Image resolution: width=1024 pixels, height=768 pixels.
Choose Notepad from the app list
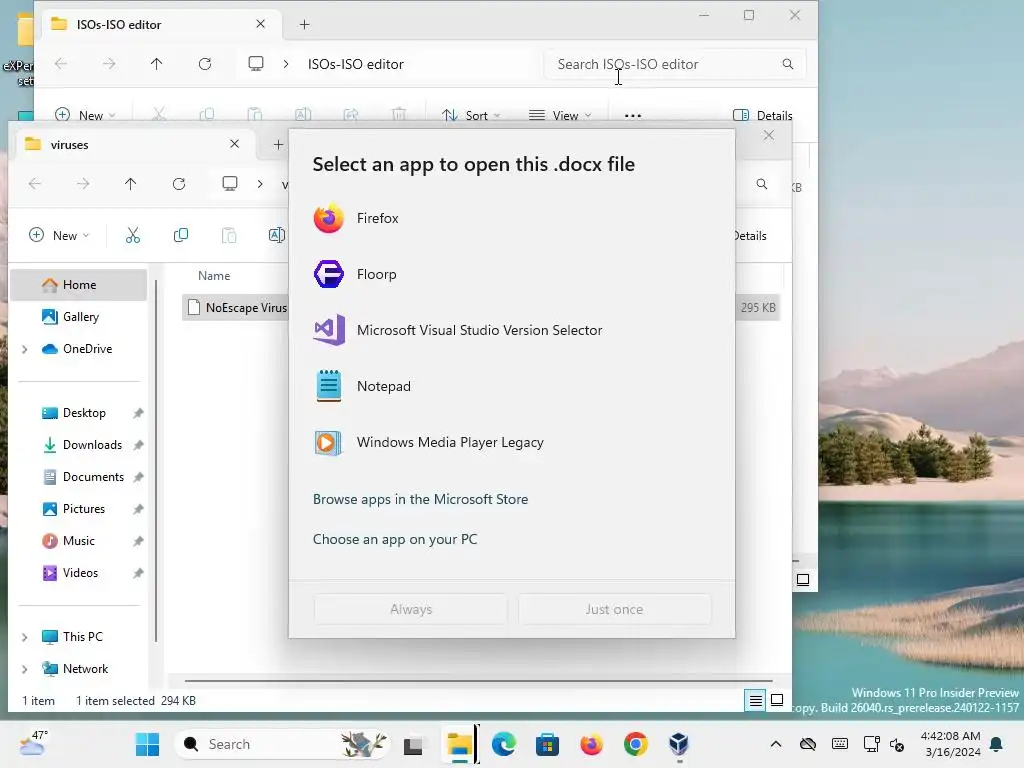coord(511,386)
